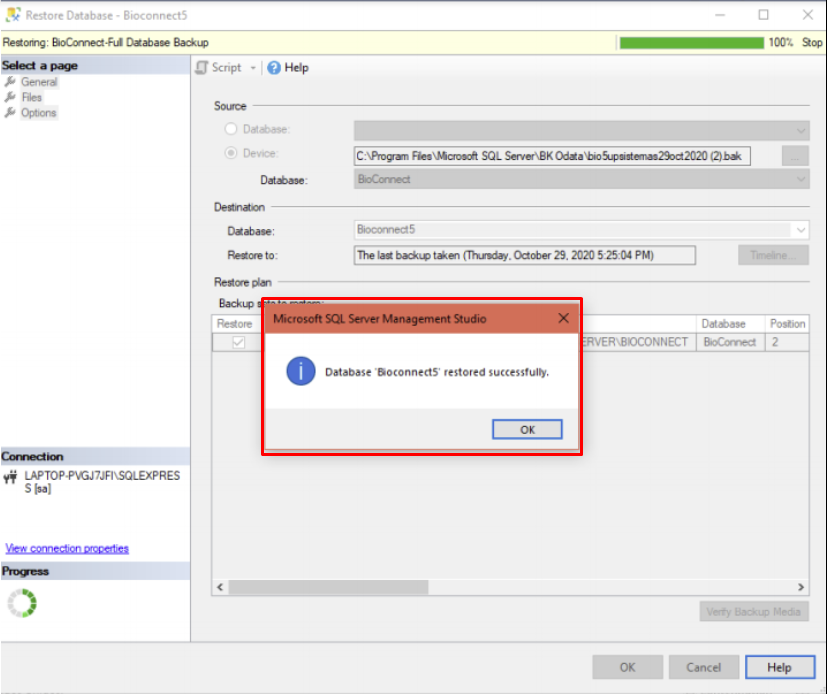The image size is (827, 694).
Task: Click Verify Backup Media button
Action: [x=754, y=612]
